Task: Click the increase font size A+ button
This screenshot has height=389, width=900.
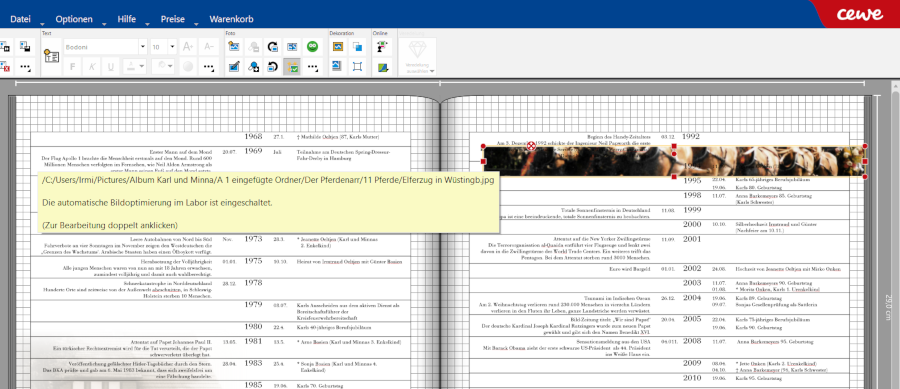Action: (188, 47)
